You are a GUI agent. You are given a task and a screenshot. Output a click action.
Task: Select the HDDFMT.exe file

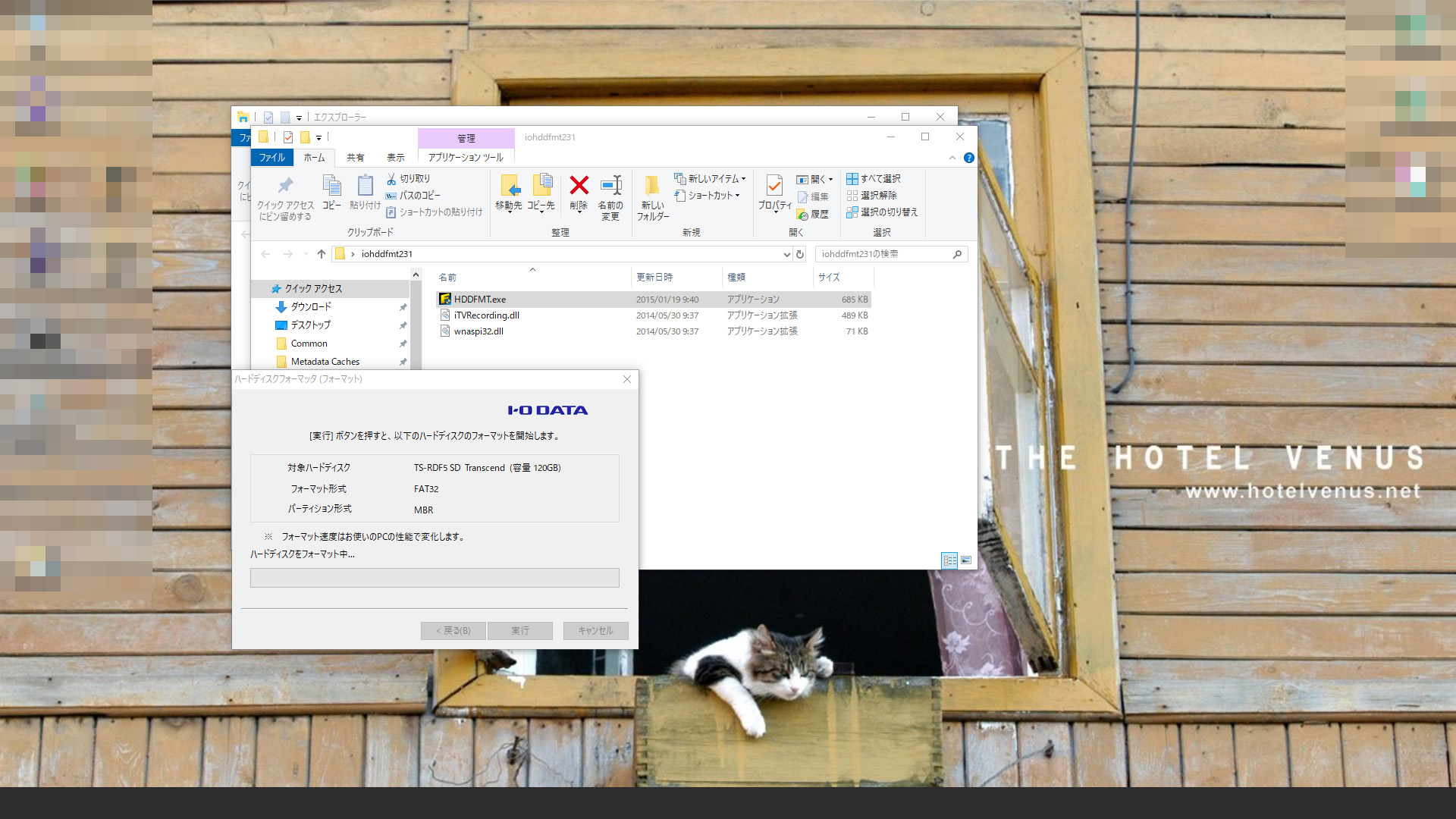[x=480, y=300]
